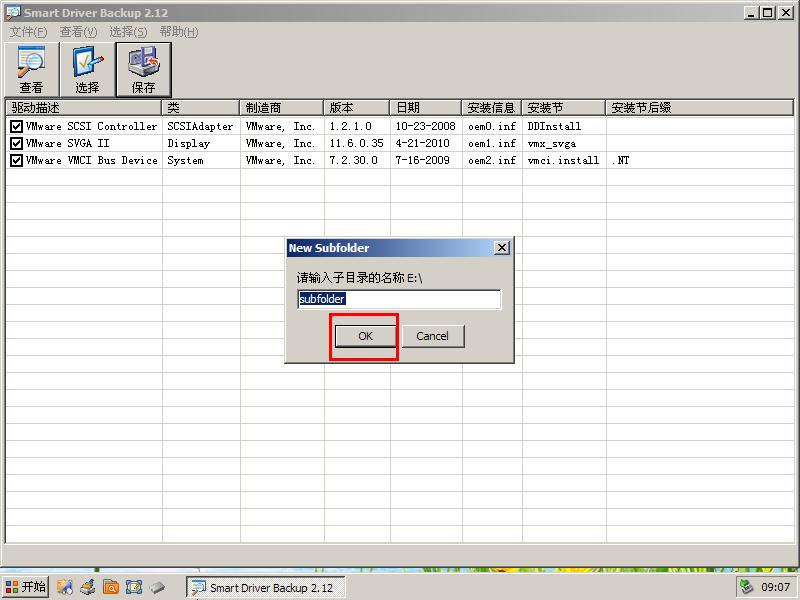Click the 保存 (Save) toolbar icon
The width and height of the screenshot is (800, 600).
(x=143, y=69)
